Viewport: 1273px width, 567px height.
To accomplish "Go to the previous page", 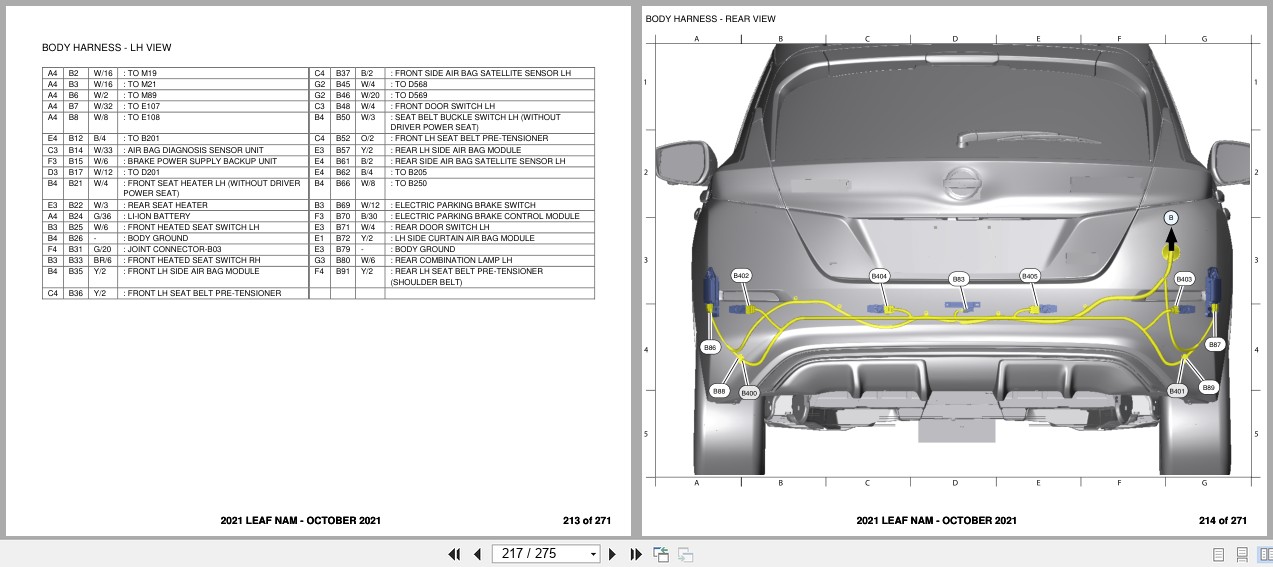I will 478,554.
